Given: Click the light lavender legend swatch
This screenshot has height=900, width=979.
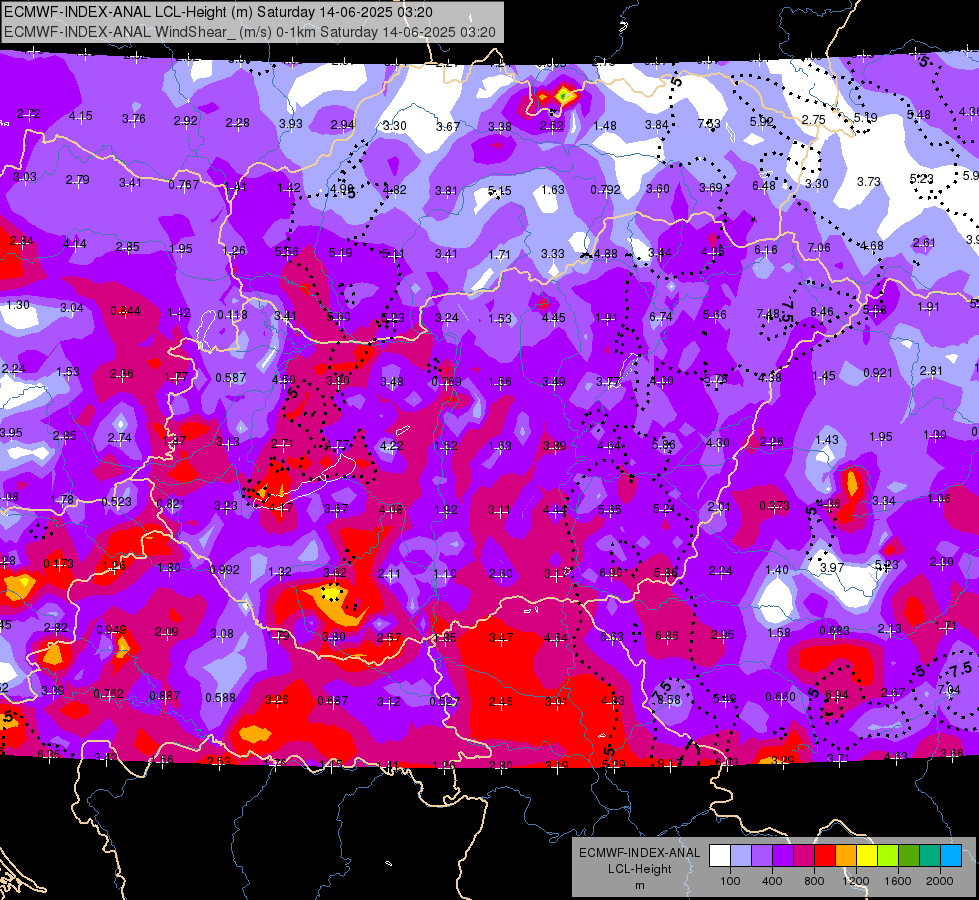Looking at the screenshot, I should click(x=741, y=856).
